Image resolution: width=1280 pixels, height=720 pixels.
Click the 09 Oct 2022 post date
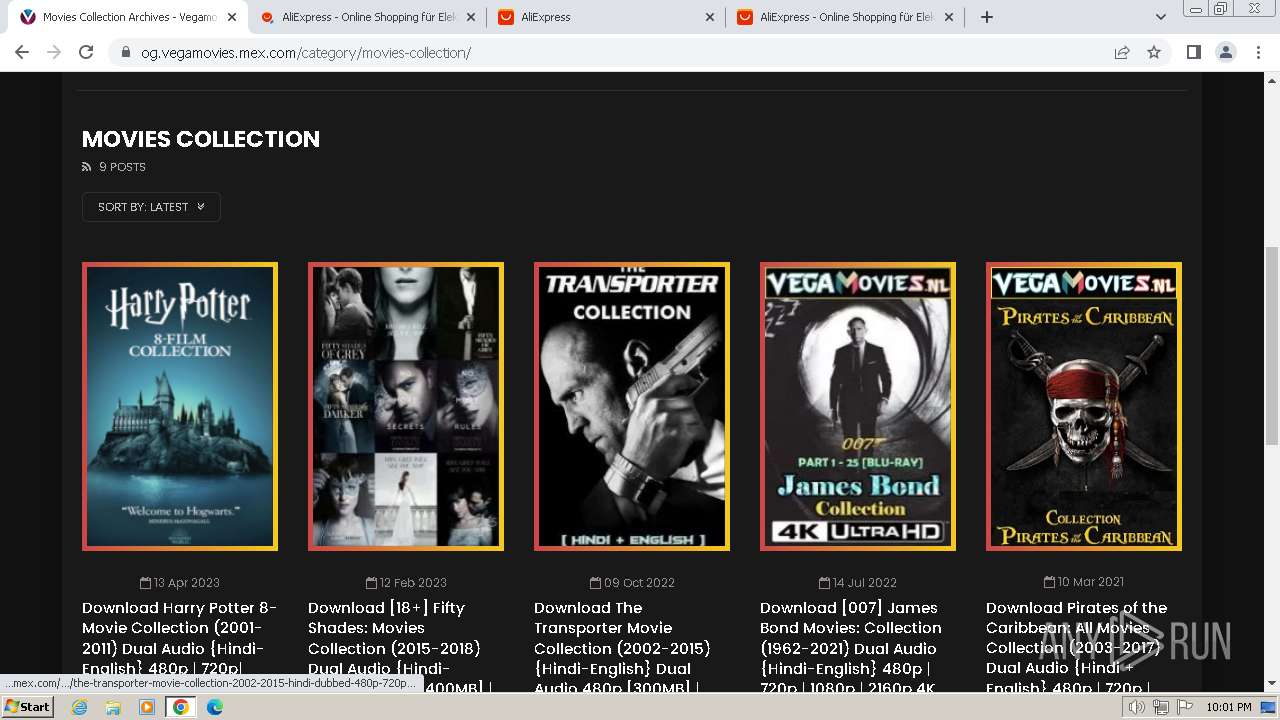click(632, 582)
